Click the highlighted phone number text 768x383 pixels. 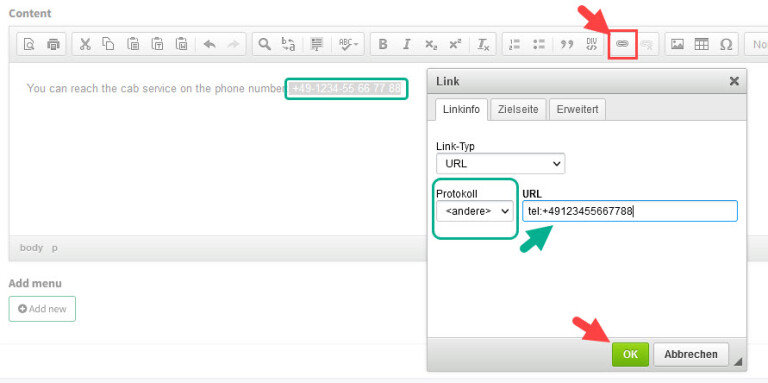pyautogui.click(x=346, y=89)
